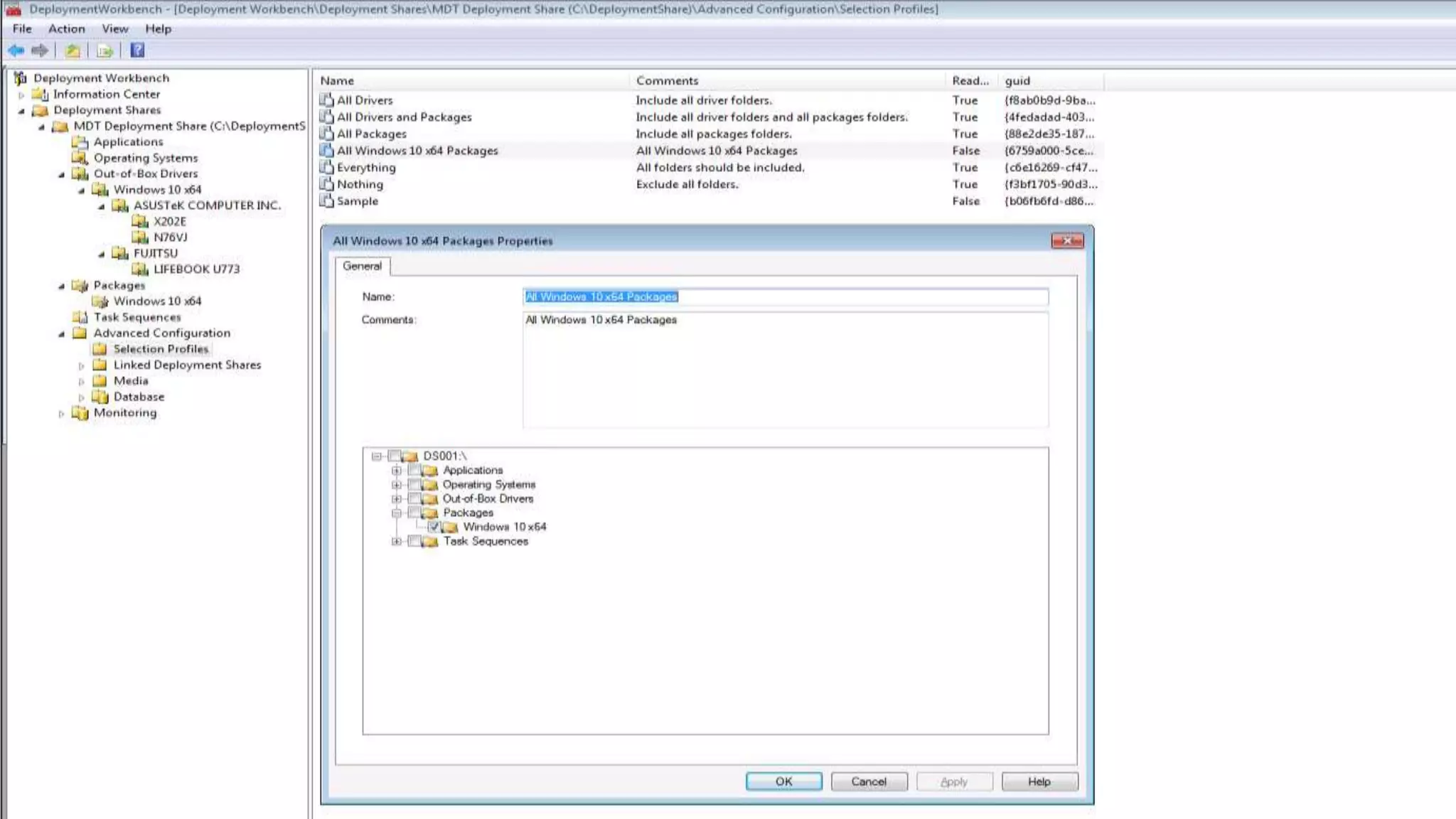Click the Database node icon
The image size is (1456, 819).
pos(100,397)
